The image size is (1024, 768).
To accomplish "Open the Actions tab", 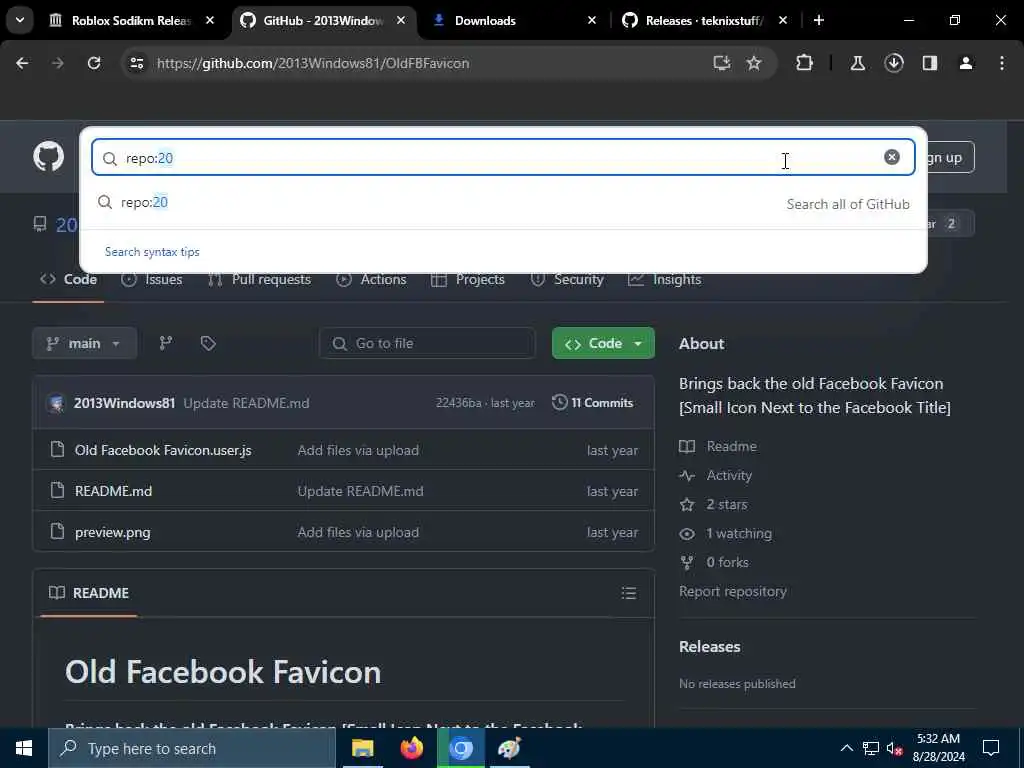I will (371, 280).
